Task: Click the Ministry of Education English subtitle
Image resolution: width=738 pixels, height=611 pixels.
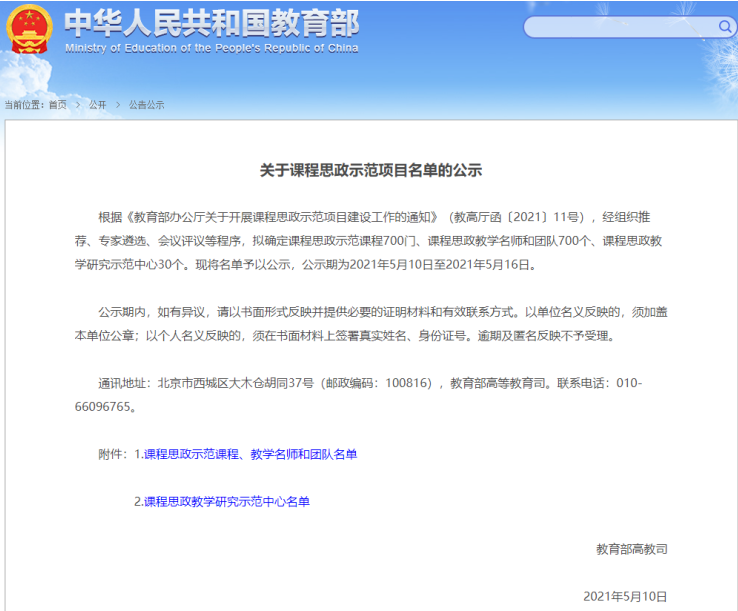Action: (x=212, y=48)
